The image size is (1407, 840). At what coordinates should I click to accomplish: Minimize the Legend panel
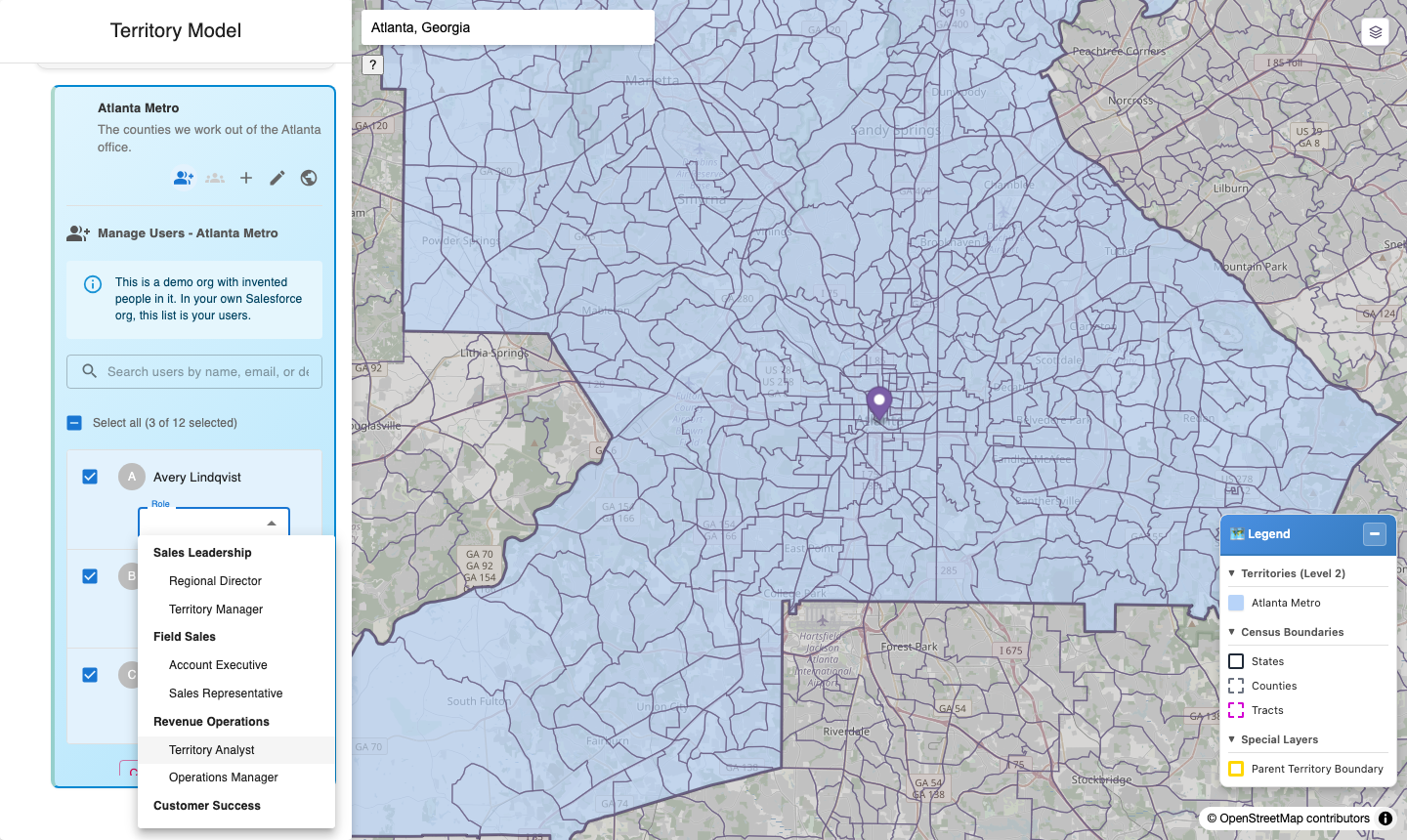[1375, 534]
